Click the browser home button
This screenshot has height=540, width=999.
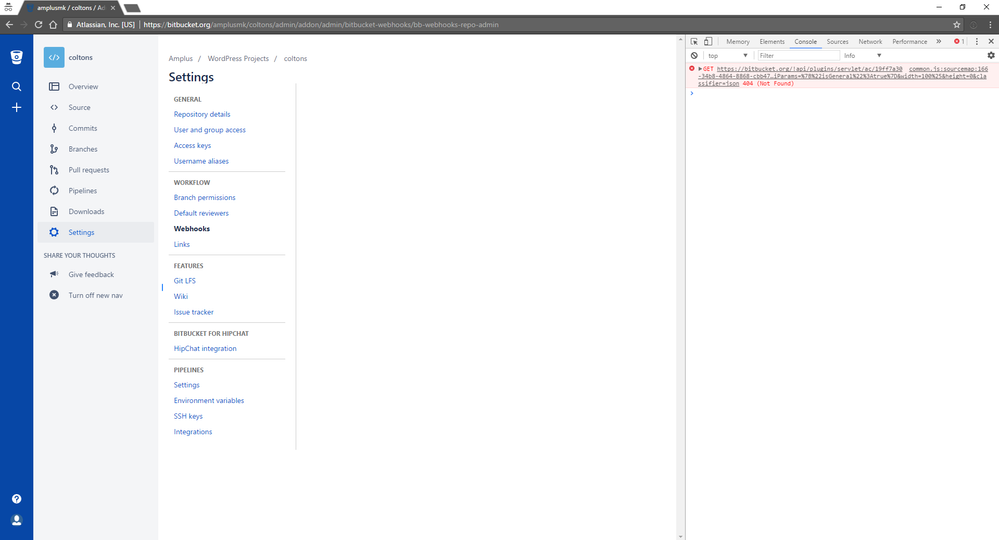click(x=53, y=25)
